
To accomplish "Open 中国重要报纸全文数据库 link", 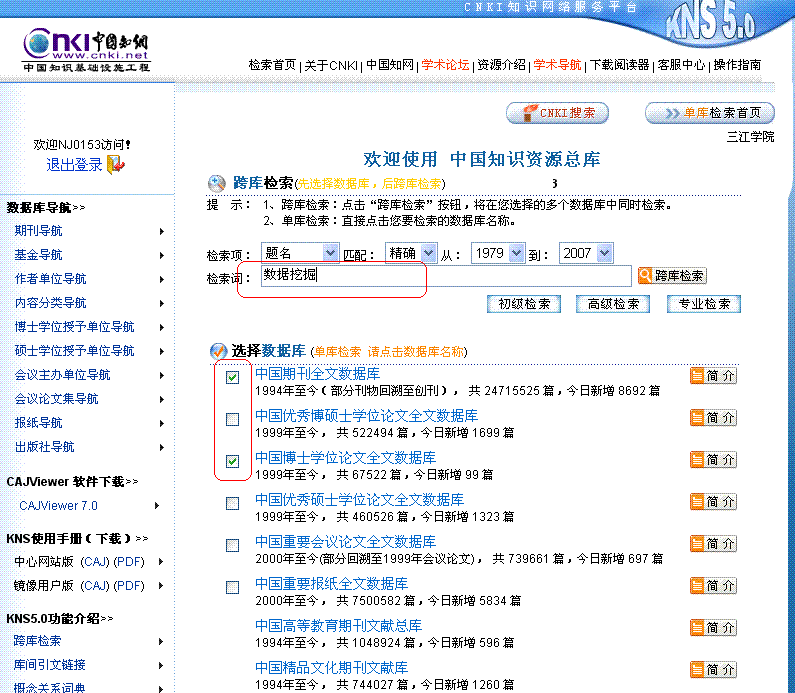I will 332,584.
